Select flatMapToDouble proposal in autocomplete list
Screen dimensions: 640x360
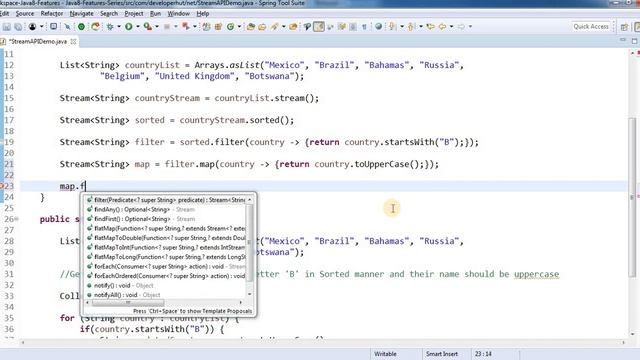[166, 238]
